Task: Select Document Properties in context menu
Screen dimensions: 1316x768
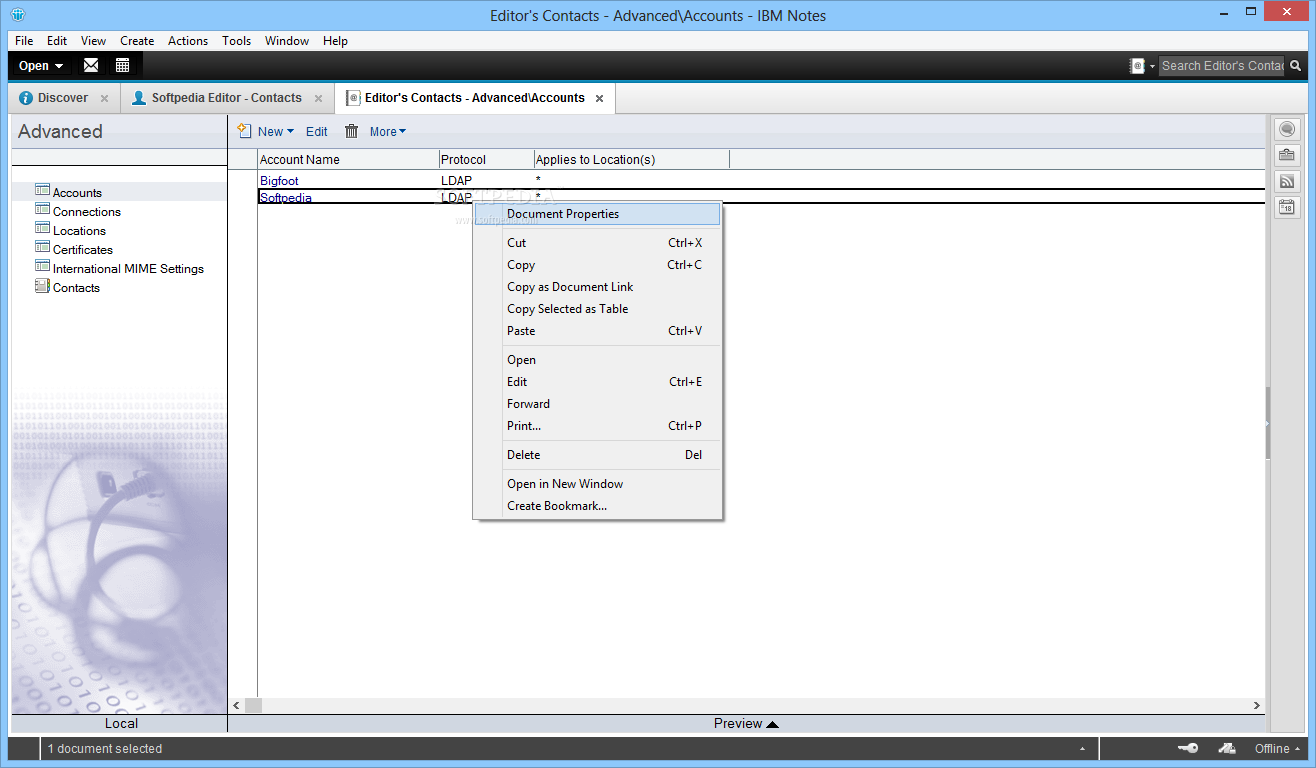Action: [x=597, y=214]
